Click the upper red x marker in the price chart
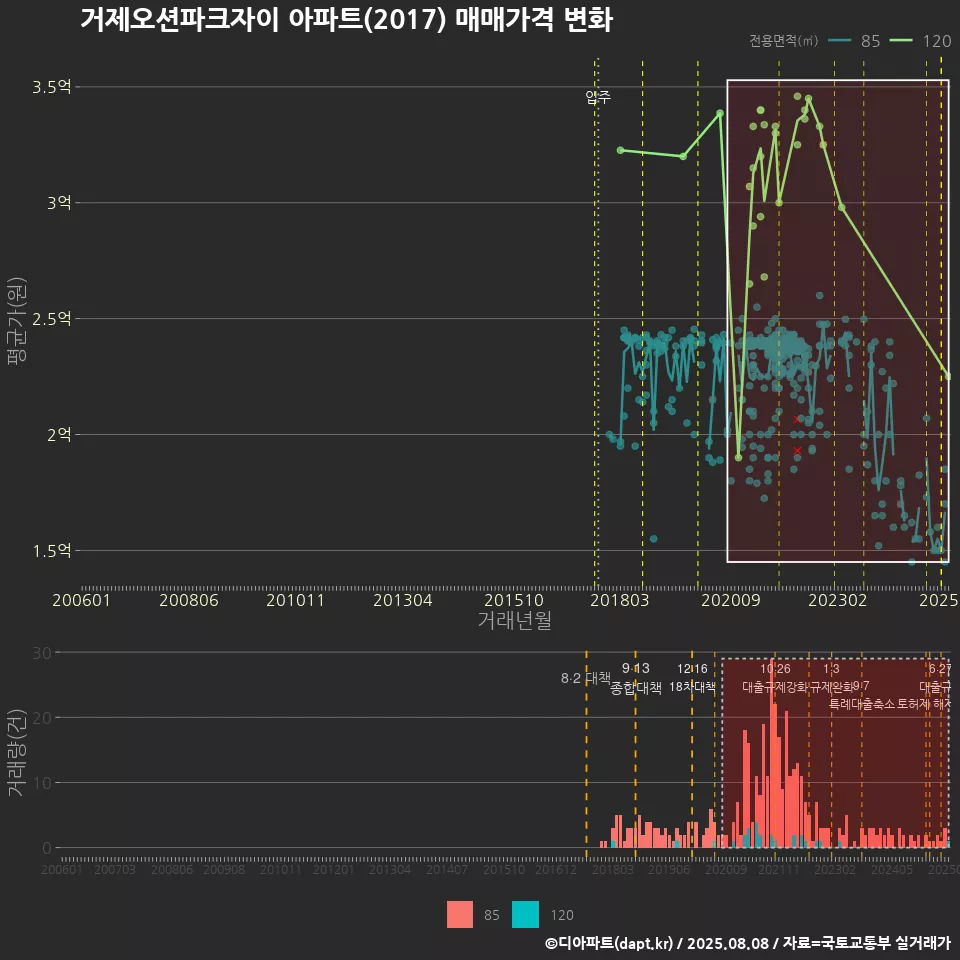Image resolution: width=960 pixels, height=960 pixels. (797, 419)
